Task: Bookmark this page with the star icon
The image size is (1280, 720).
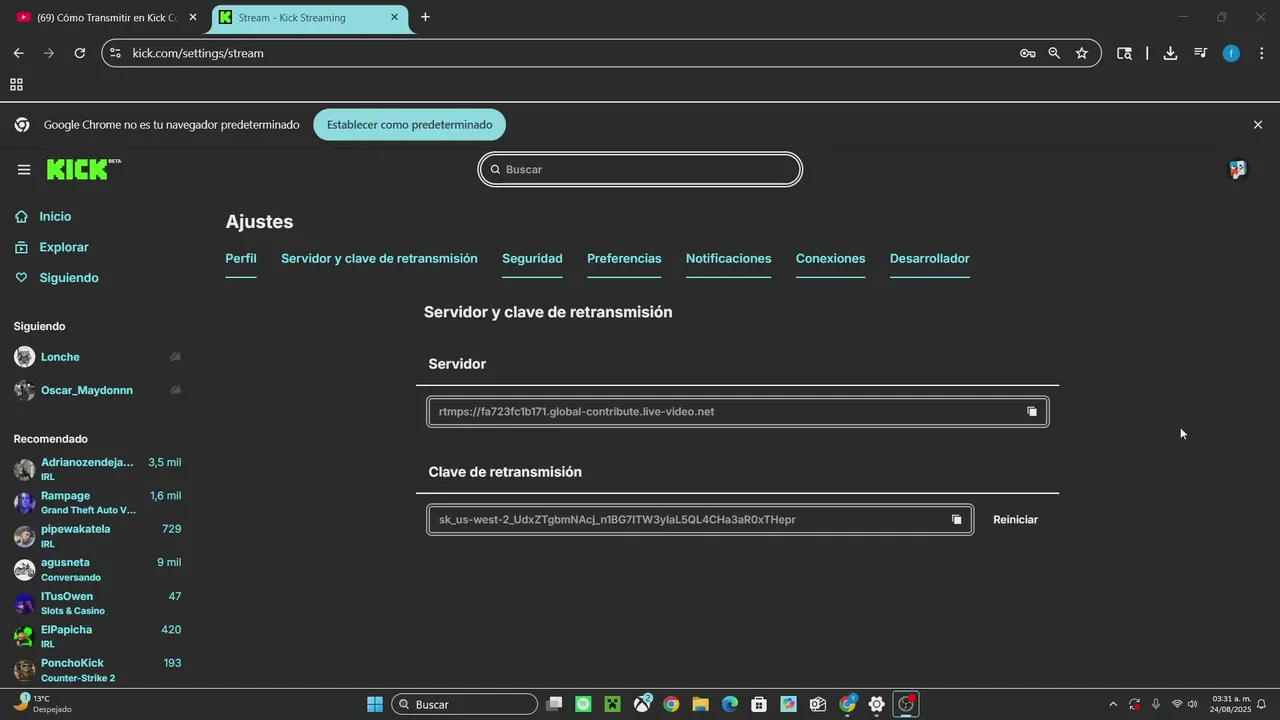Action: tap(1081, 53)
